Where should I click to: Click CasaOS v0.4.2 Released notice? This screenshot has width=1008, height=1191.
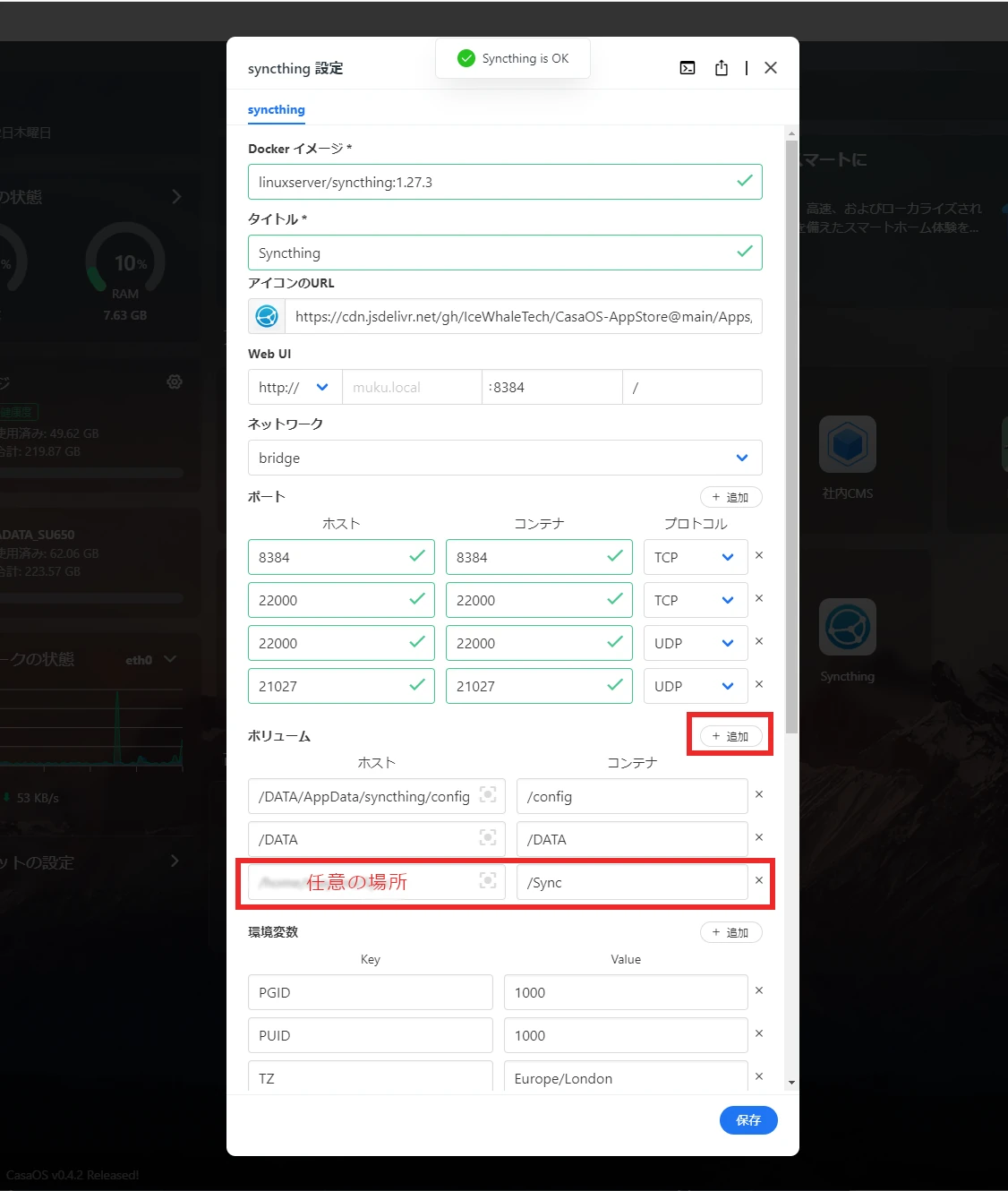point(73,1175)
